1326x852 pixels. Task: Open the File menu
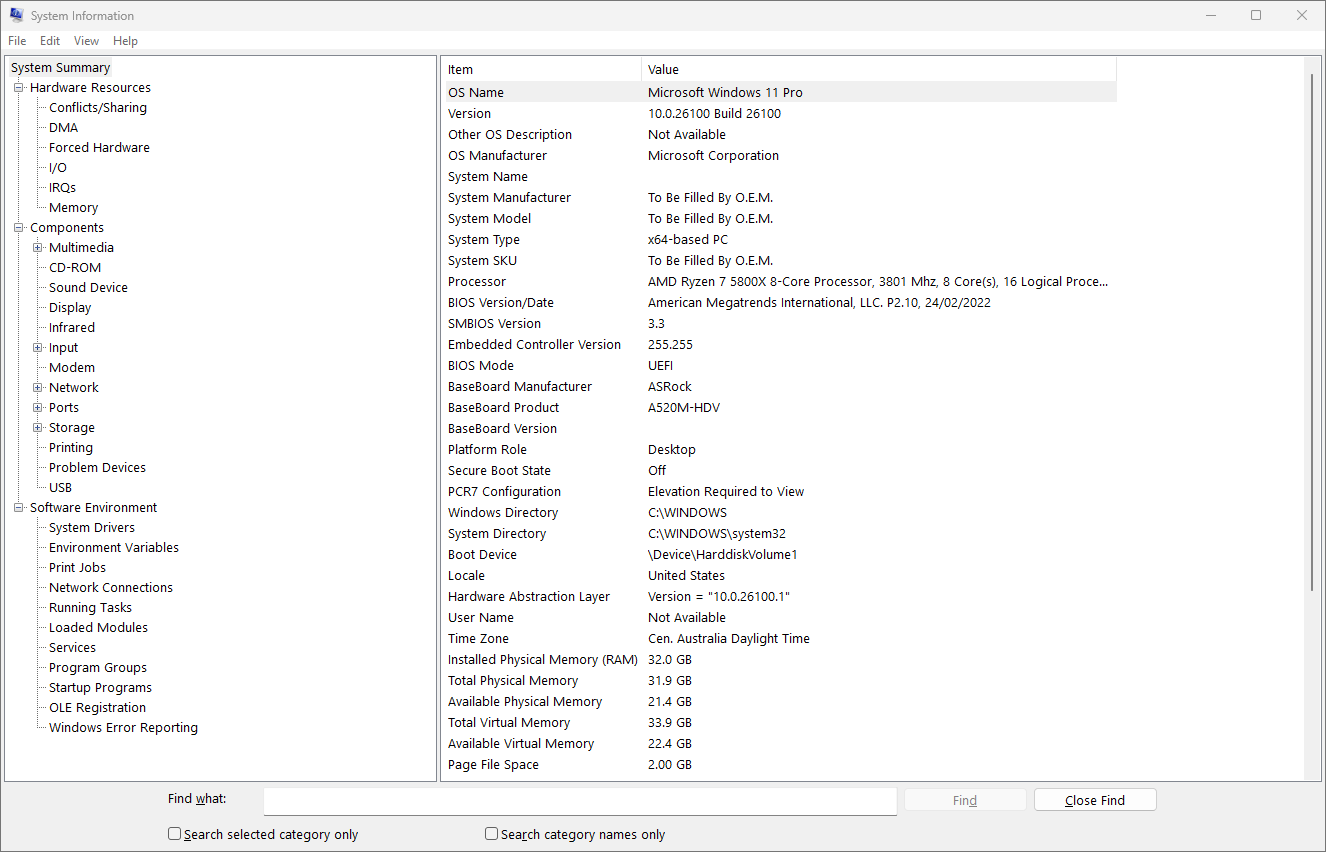[x=17, y=40]
